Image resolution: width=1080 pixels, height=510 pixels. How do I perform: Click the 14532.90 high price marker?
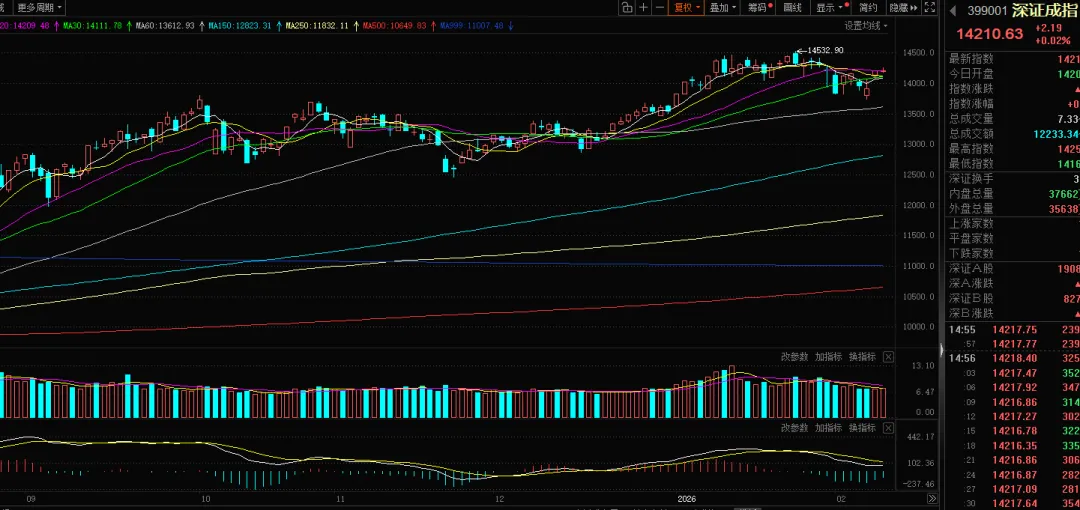[x=824, y=50]
